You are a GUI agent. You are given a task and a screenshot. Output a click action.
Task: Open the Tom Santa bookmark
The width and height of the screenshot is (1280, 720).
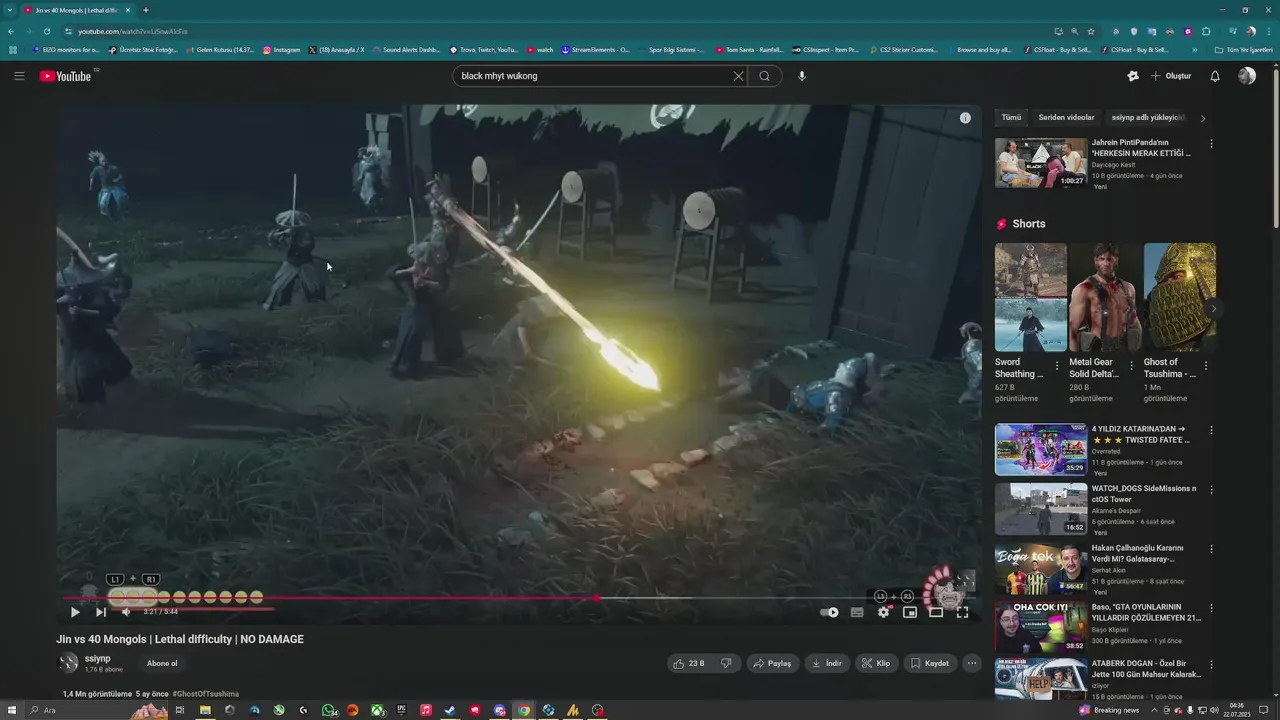click(748, 49)
